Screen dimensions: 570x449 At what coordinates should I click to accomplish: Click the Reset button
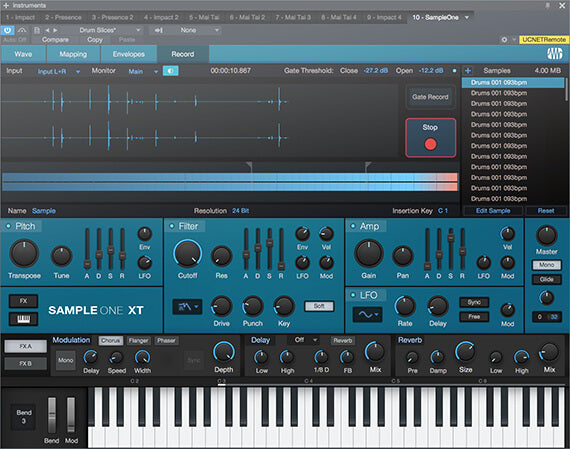(546, 211)
